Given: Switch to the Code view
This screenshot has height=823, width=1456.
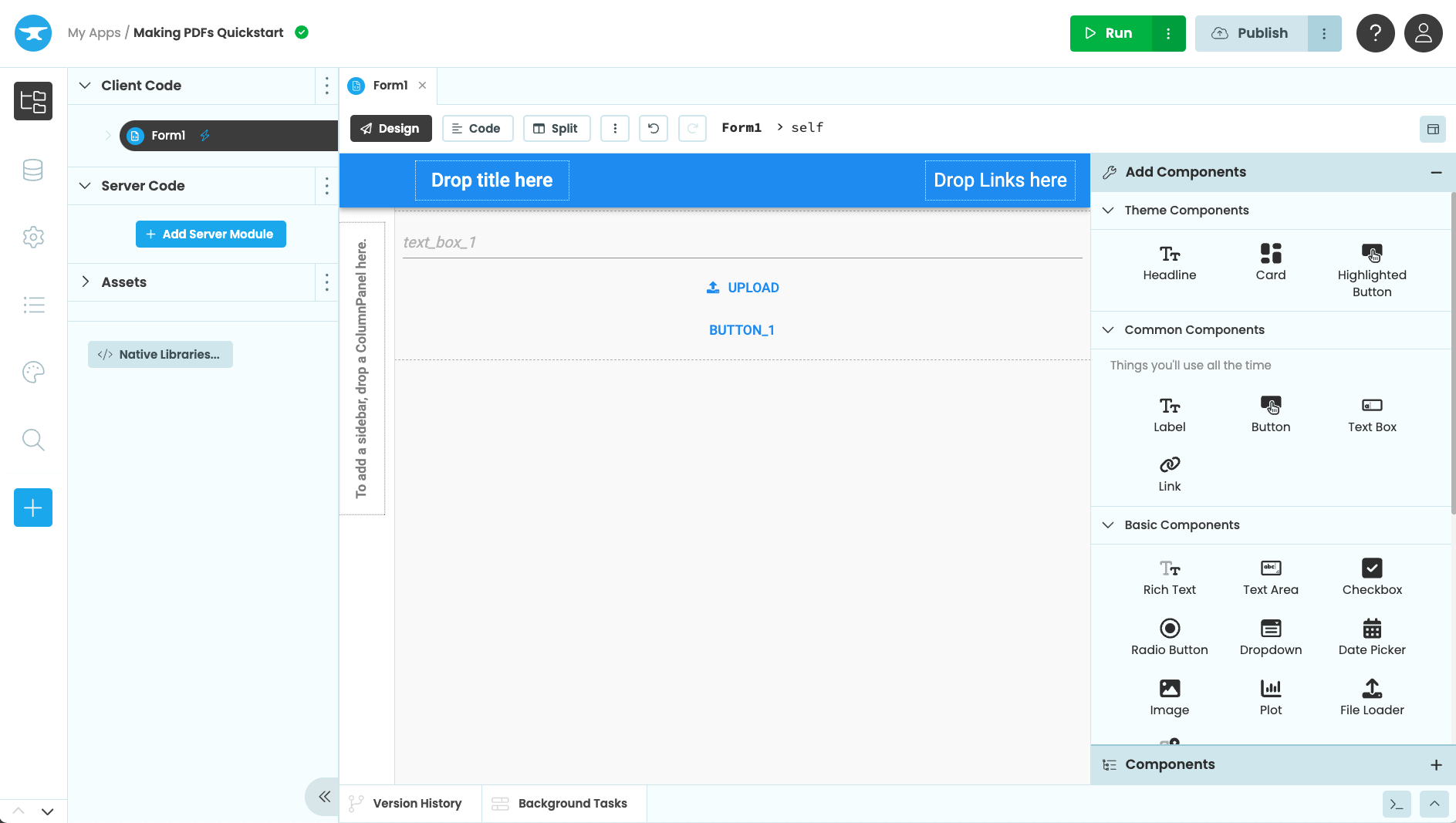Looking at the screenshot, I should pyautogui.click(x=477, y=128).
